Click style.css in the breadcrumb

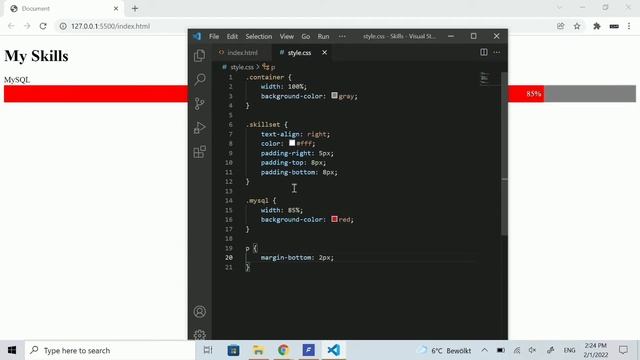(x=242, y=67)
